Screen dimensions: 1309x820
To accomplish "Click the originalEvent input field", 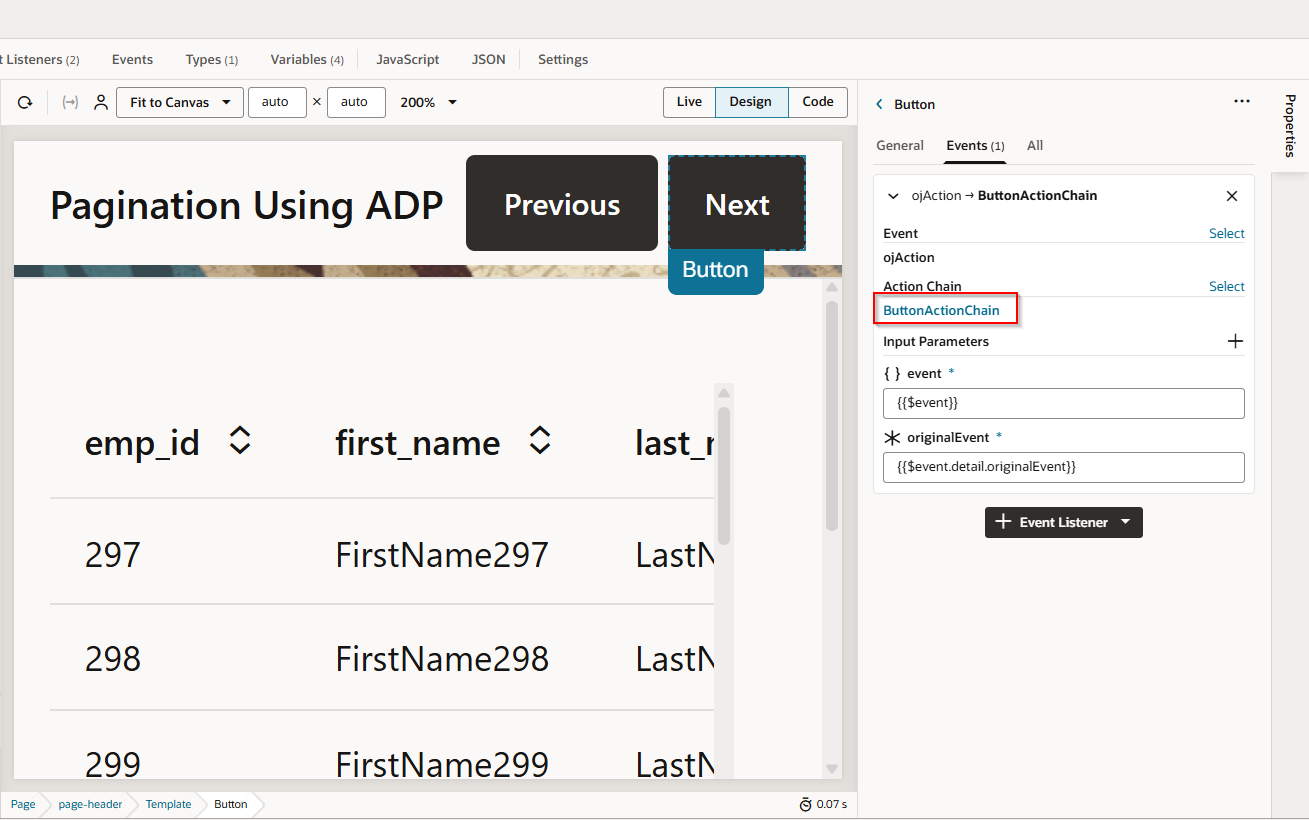I will tap(1063, 467).
